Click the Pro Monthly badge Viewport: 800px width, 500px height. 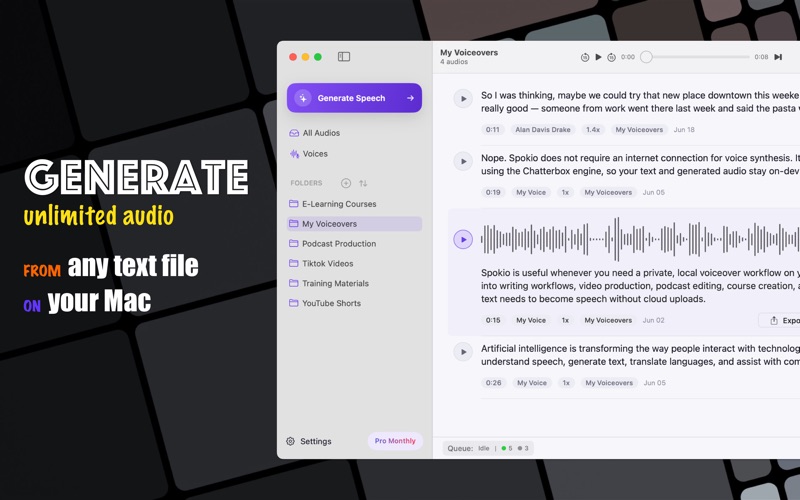click(x=395, y=441)
